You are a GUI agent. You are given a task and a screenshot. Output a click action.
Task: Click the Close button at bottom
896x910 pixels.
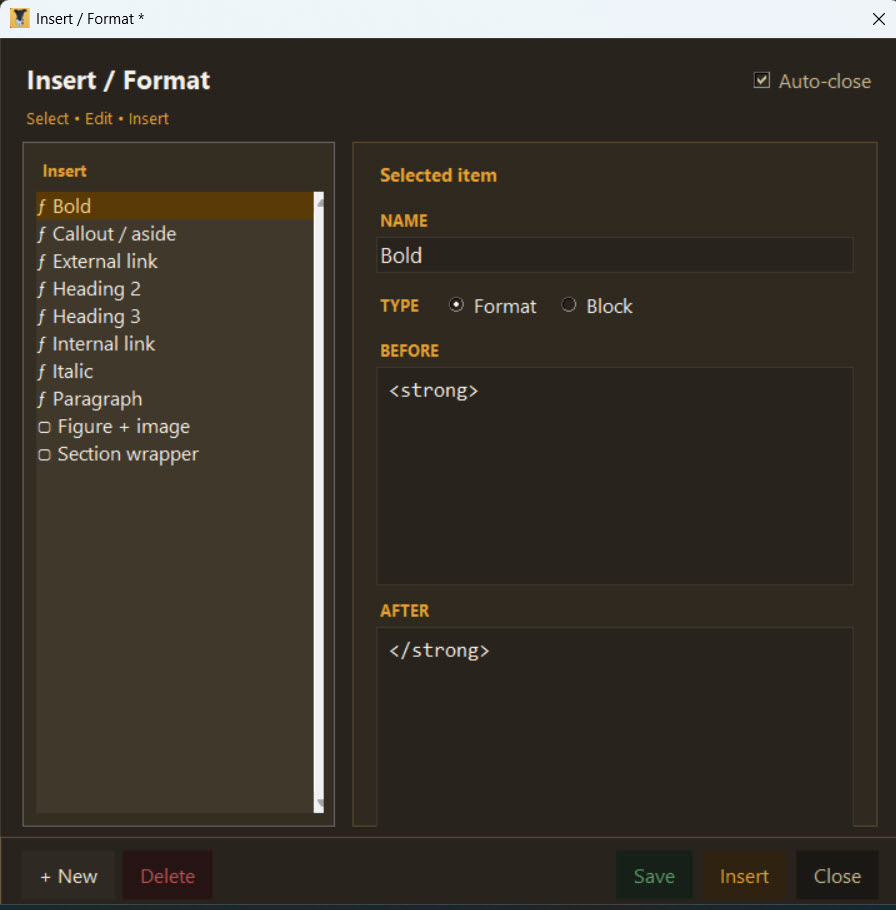(x=837, y=876)
